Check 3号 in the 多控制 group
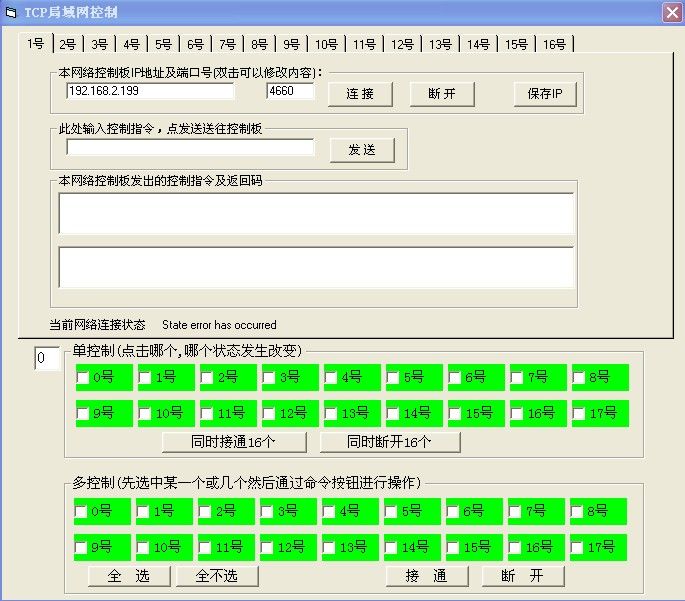 coord(268,512)
